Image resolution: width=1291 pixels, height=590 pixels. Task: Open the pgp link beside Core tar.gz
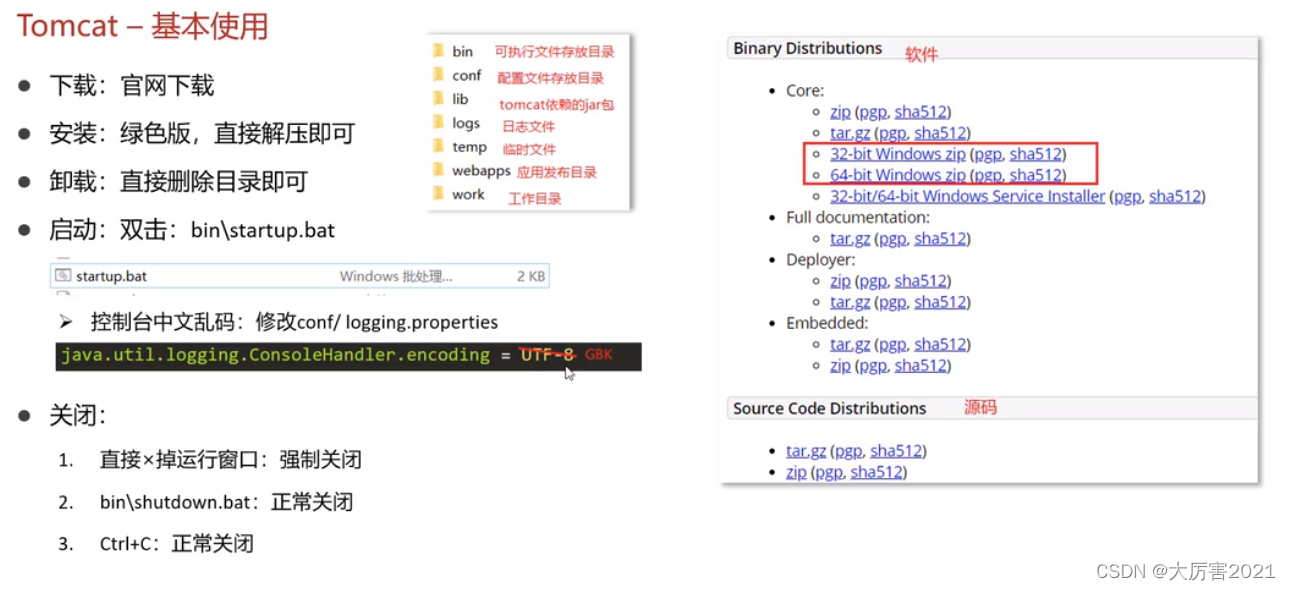[892, 133]
